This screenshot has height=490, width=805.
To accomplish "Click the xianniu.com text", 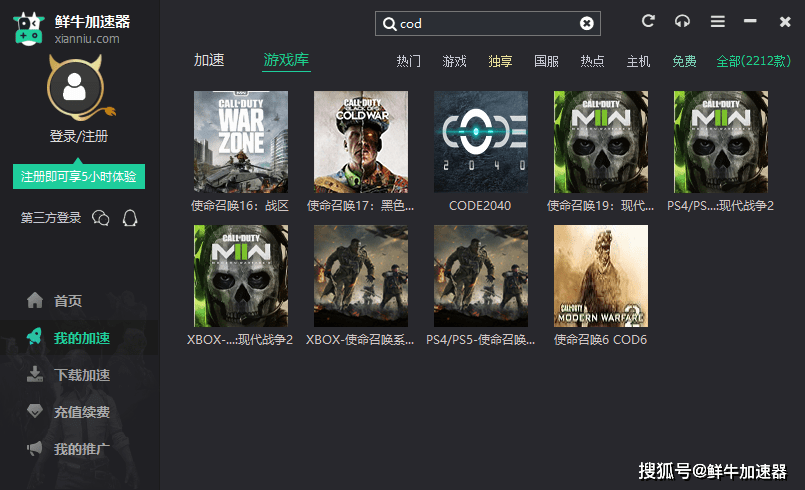I will pos(87,39).
